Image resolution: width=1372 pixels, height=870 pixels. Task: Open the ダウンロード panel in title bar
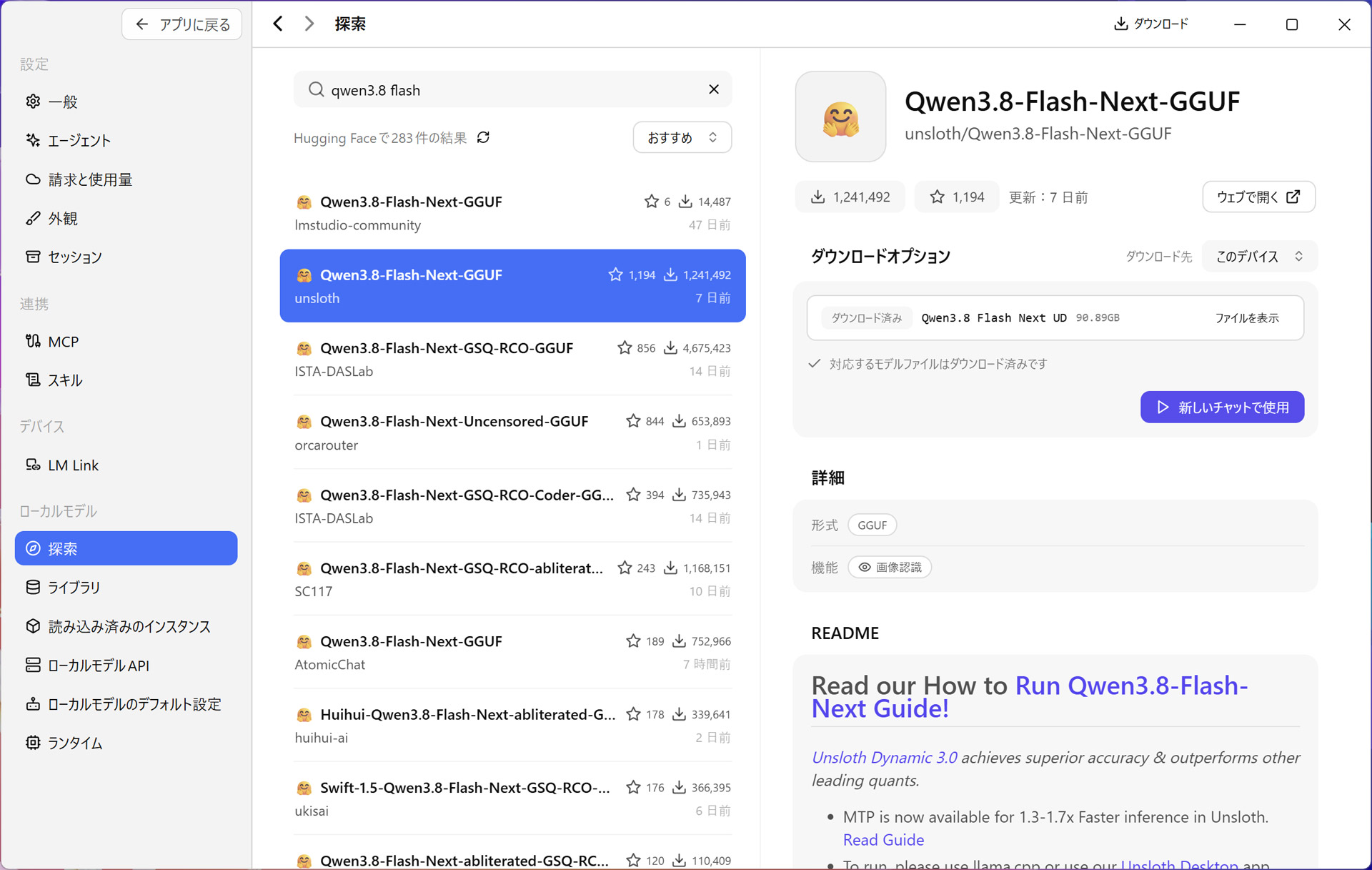(x=1151, y=24)
